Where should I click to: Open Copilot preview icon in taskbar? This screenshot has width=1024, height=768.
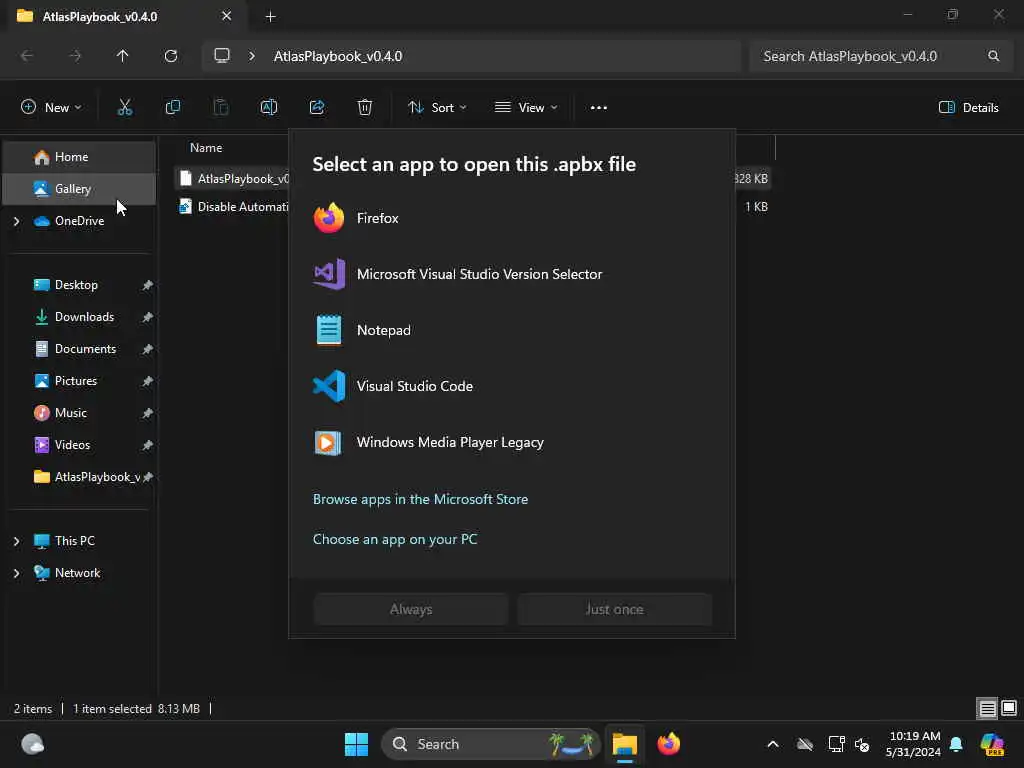pyautogui.click(x=992, y=744)
